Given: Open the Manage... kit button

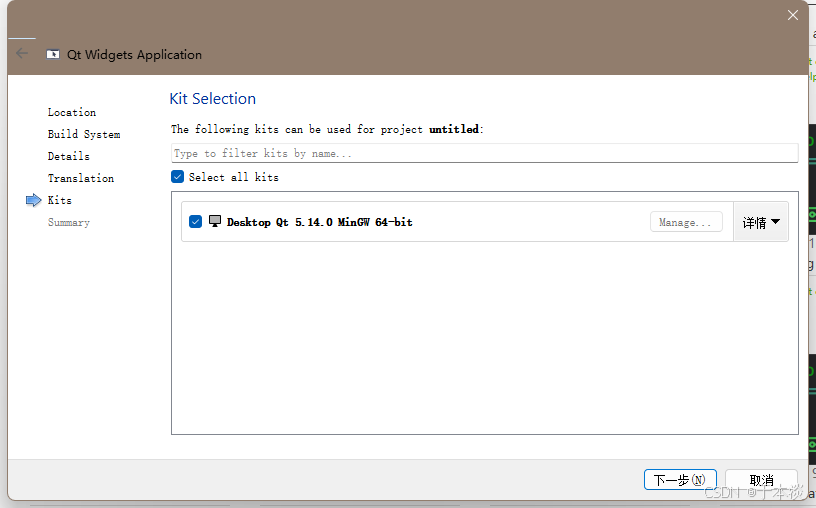Looking at the screenshot, I should point(686,222).
